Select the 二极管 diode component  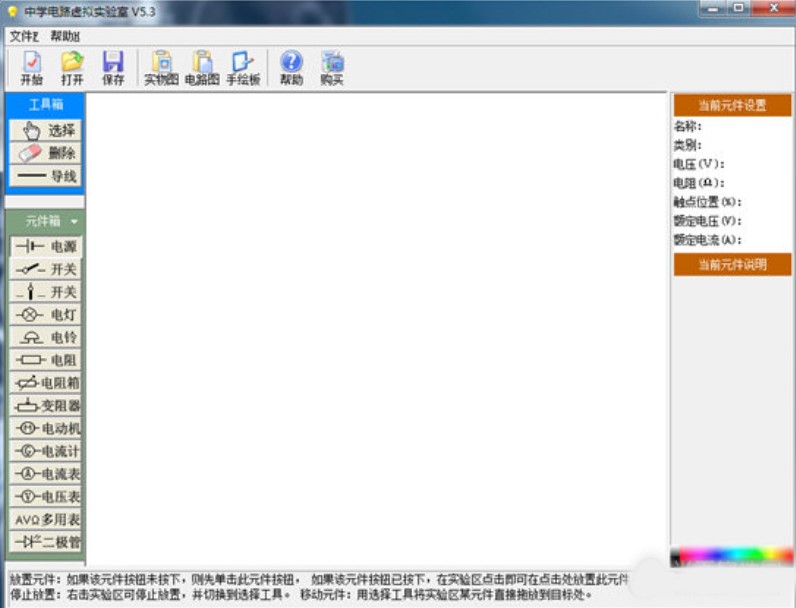coord(45,542)
